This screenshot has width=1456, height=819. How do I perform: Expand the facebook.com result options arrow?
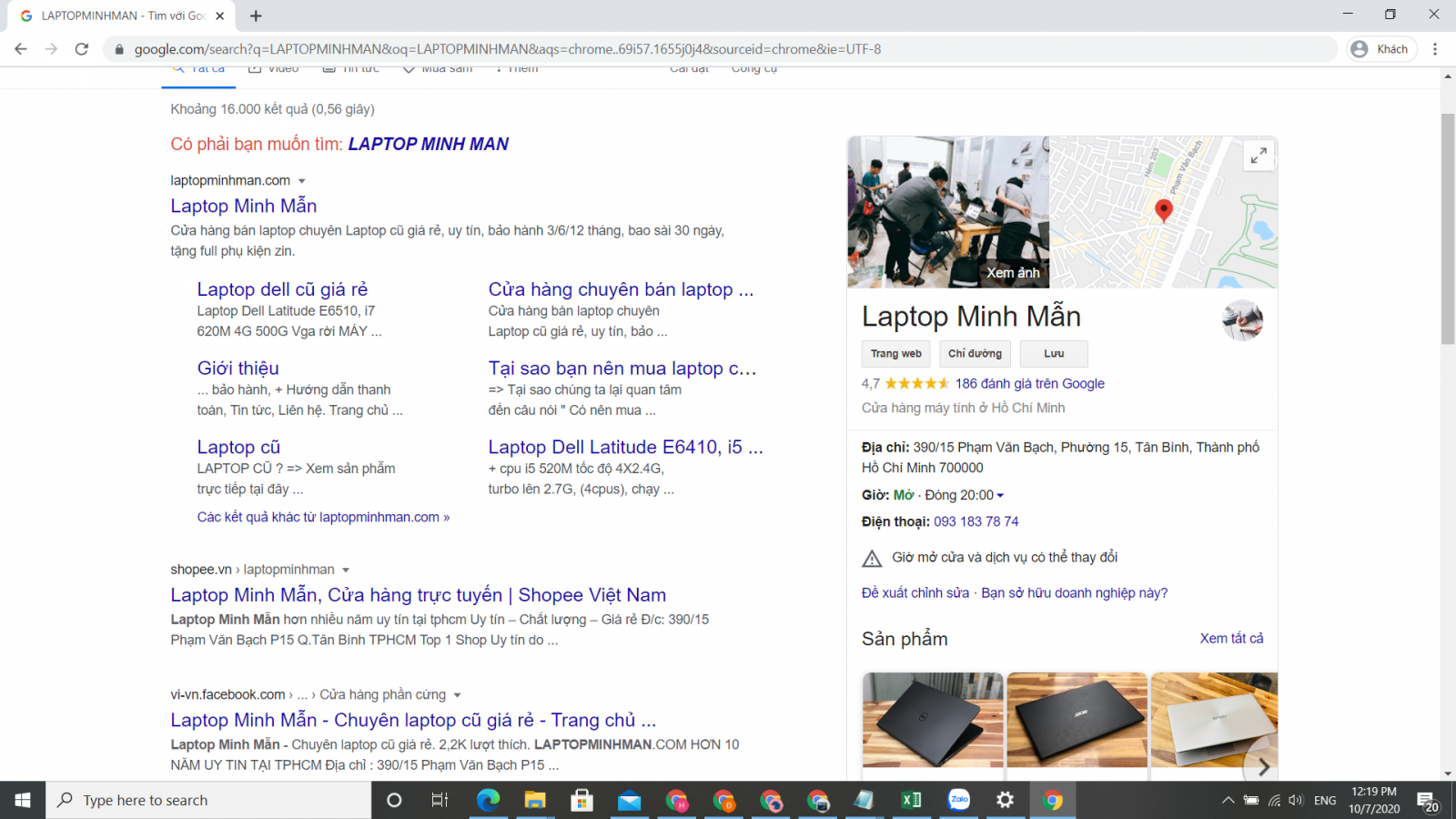[457, 695]
